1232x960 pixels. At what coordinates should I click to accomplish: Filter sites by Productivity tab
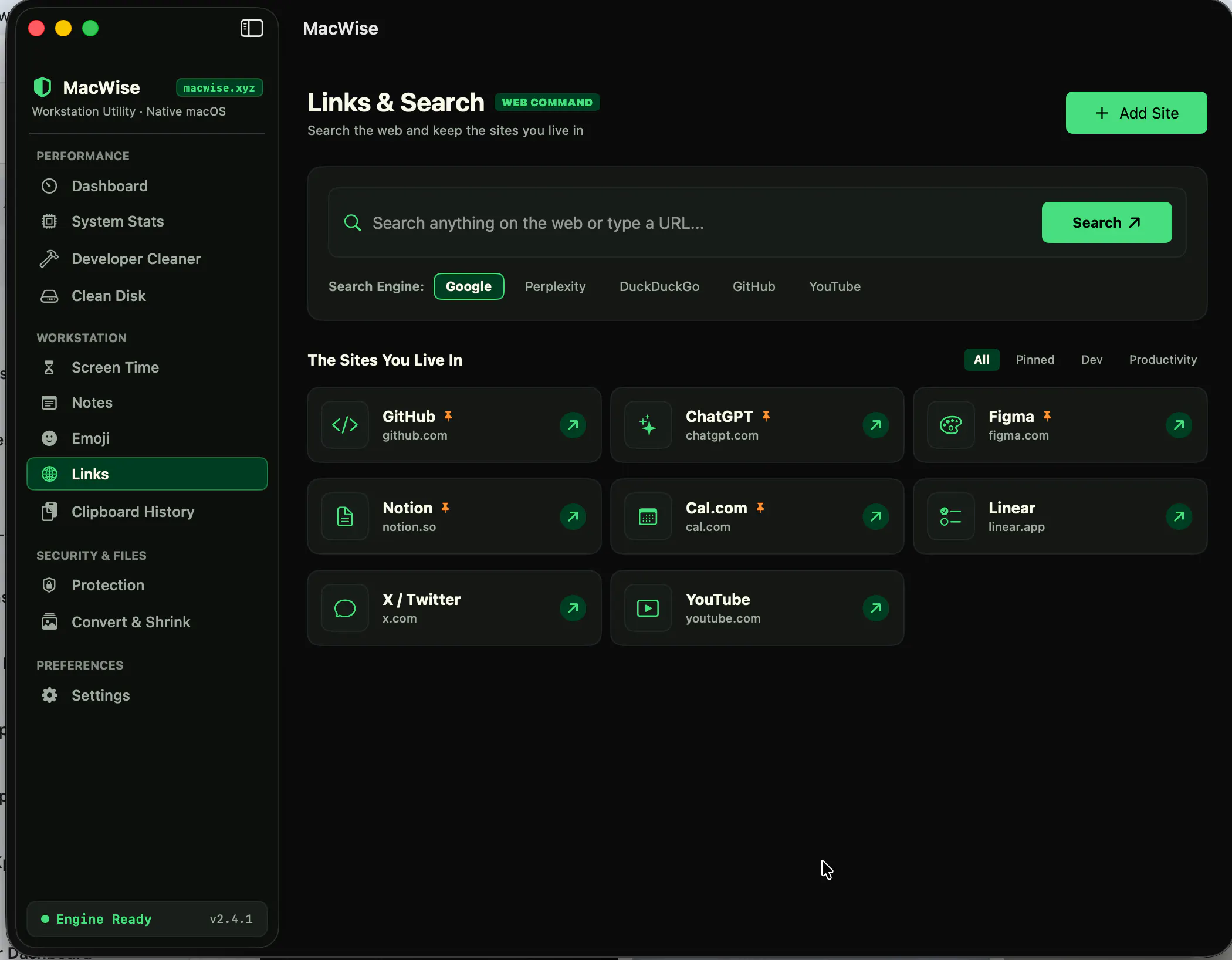1163,360
